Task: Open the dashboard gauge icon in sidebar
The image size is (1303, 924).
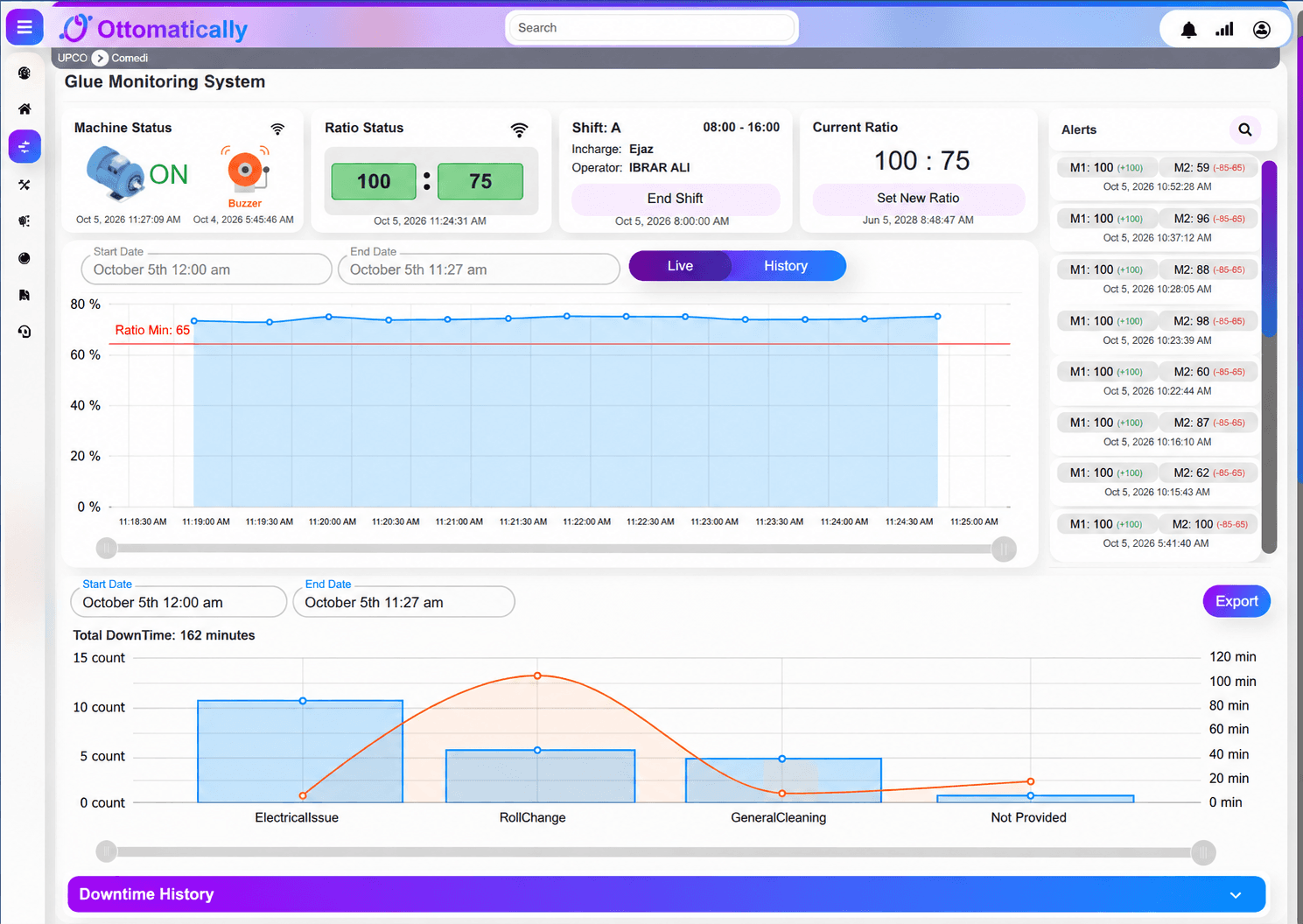Action: click(25, 73)
